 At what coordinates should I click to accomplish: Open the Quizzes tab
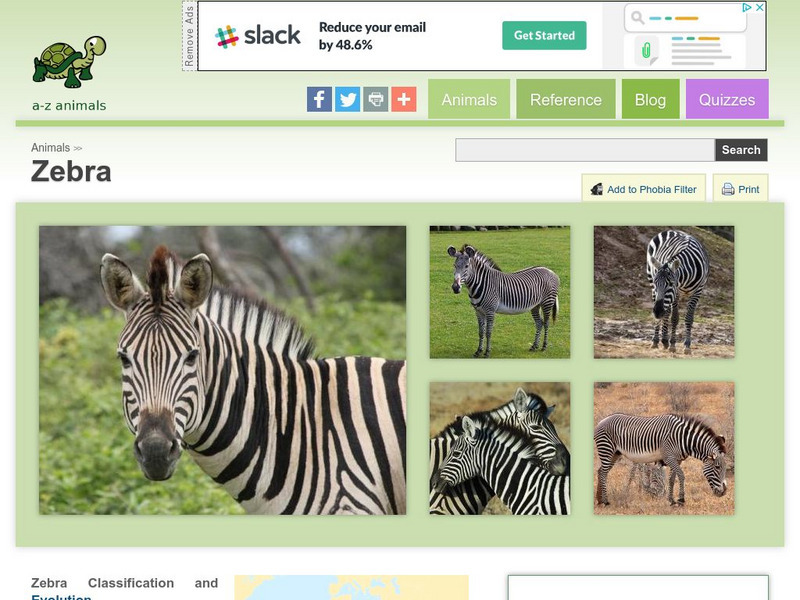[x=727, y=99]
